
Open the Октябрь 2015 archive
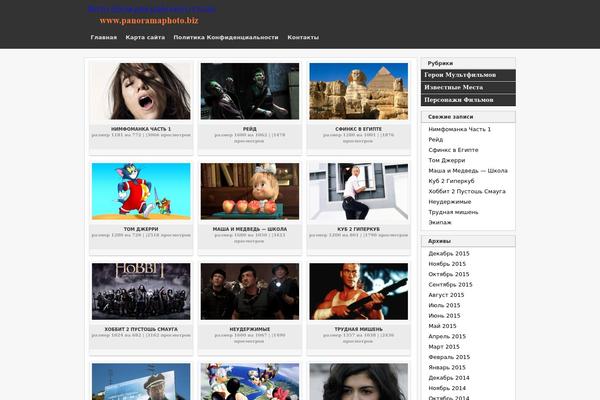pos(448,274)
